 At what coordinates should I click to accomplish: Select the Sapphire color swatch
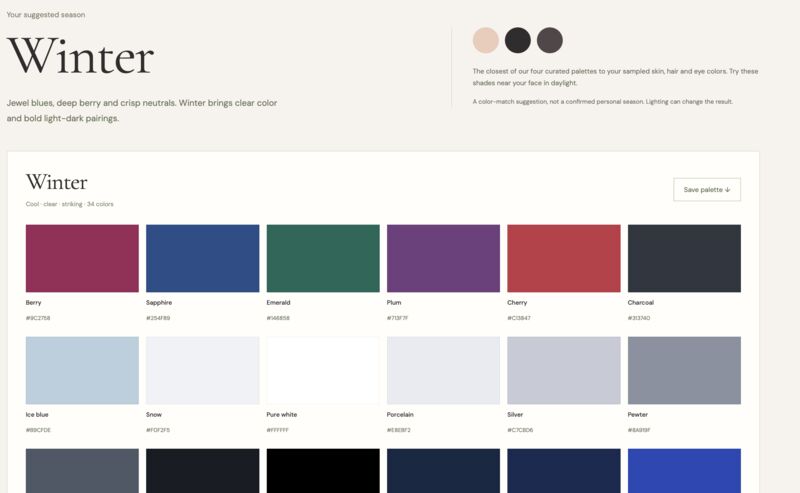tap(203, 258)
